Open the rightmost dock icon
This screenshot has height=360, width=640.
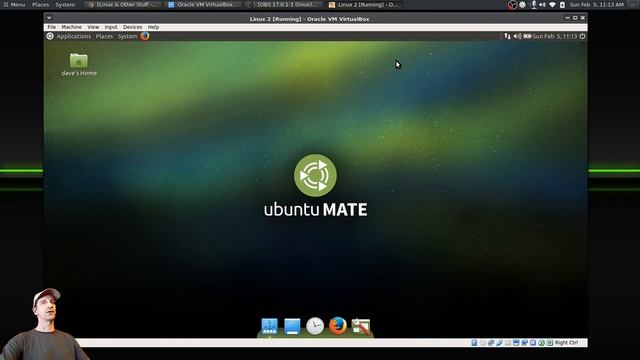pyautogui.click(x=361, y=327)
